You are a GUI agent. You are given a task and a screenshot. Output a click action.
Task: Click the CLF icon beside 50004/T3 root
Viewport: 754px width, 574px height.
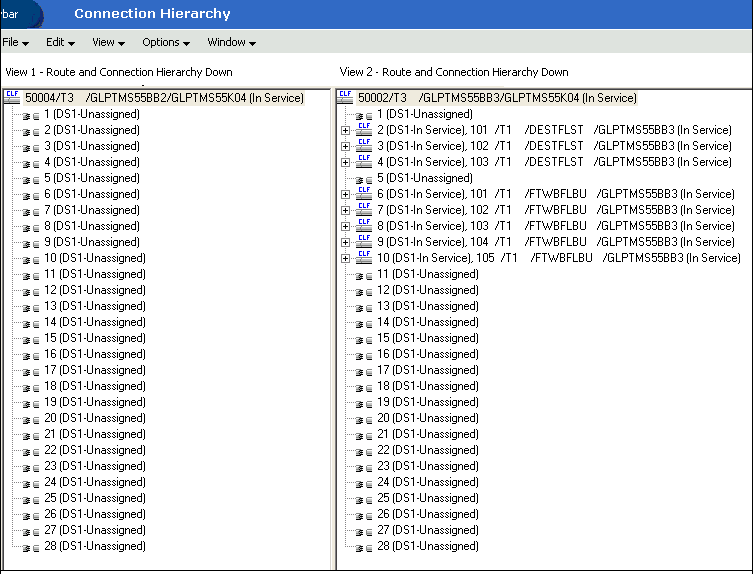coord(12,97)
